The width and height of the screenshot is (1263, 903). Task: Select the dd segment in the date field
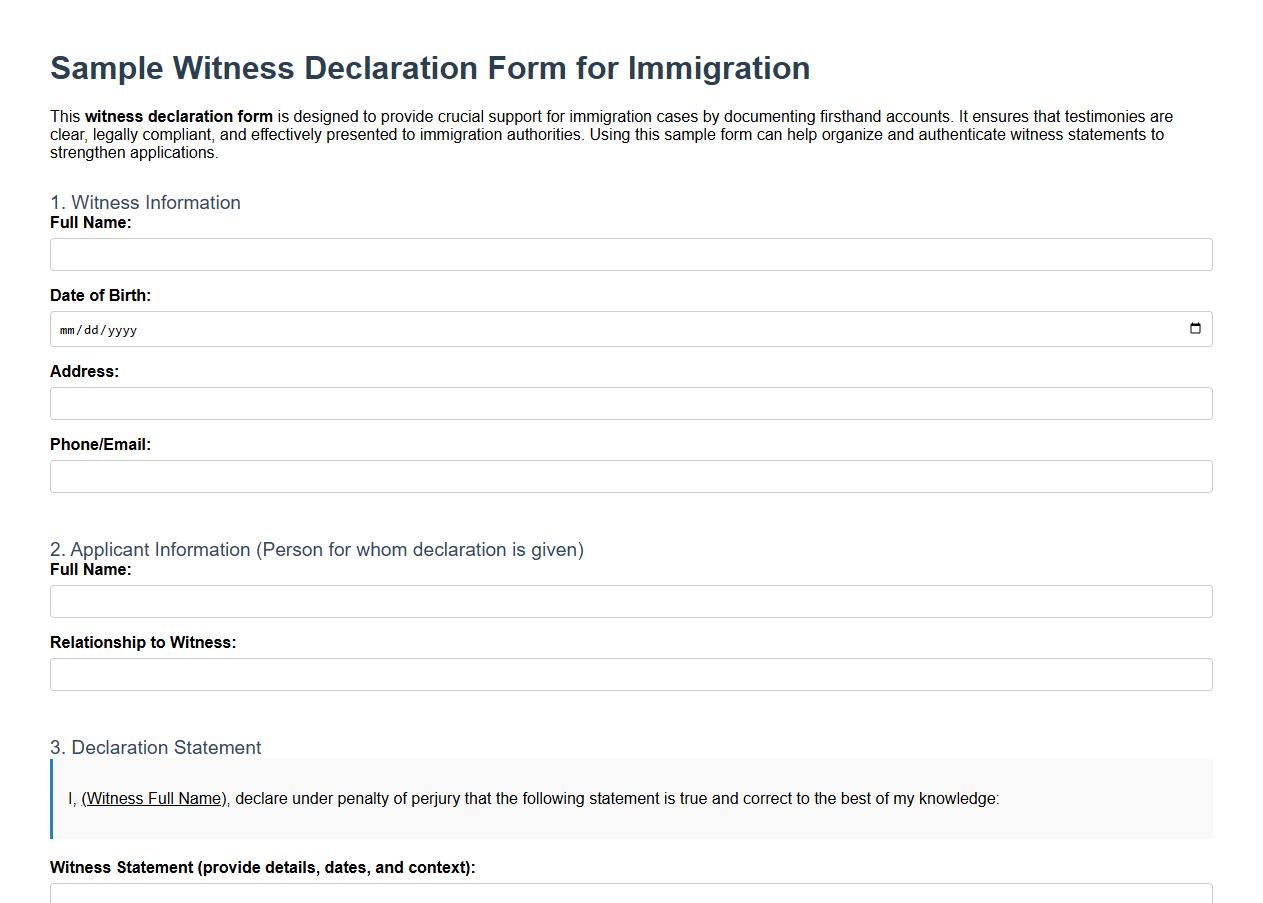(92, 328)
